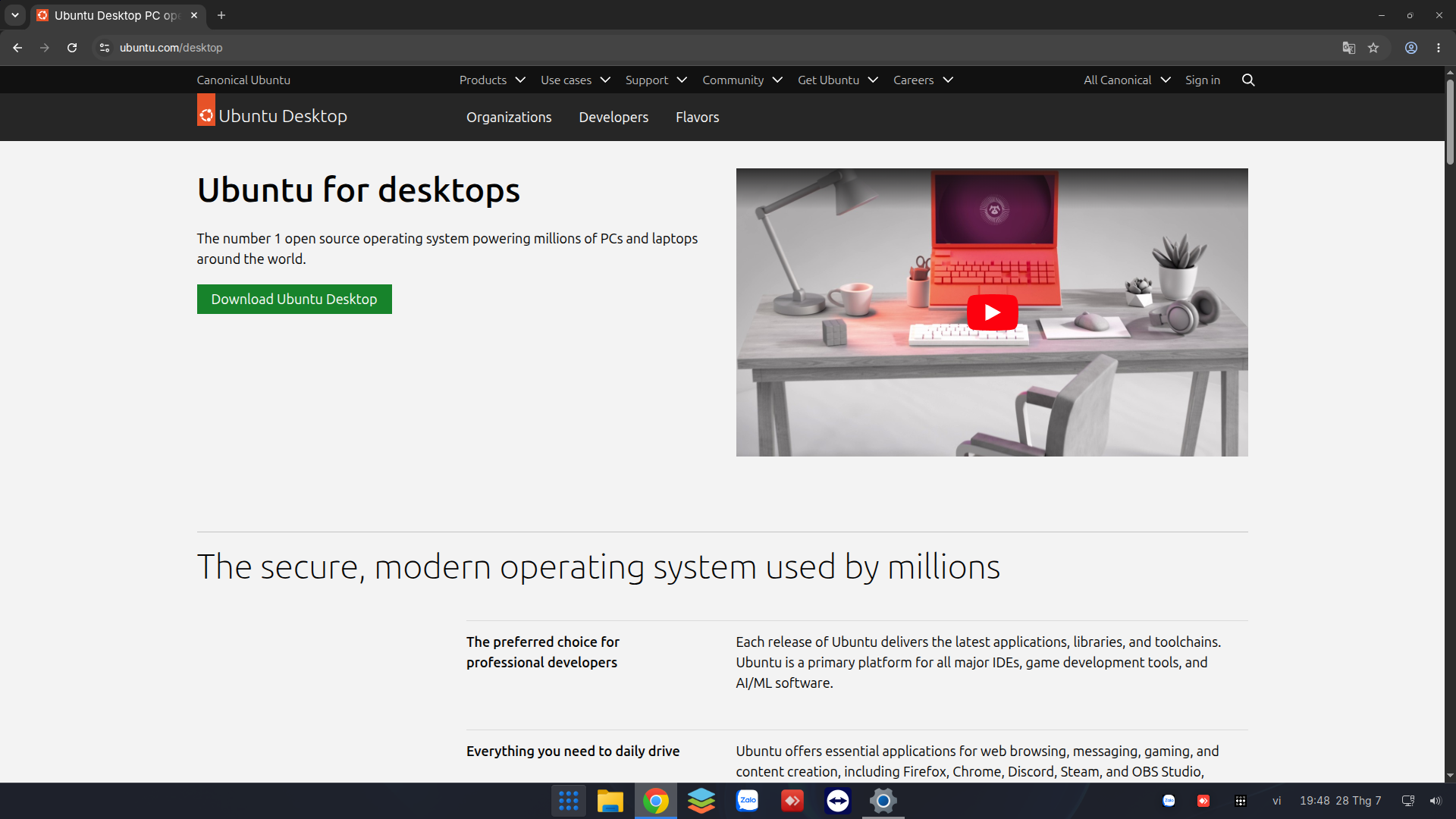
Task: Click the page vertical scrollbar thumb
Action: 1450,121
